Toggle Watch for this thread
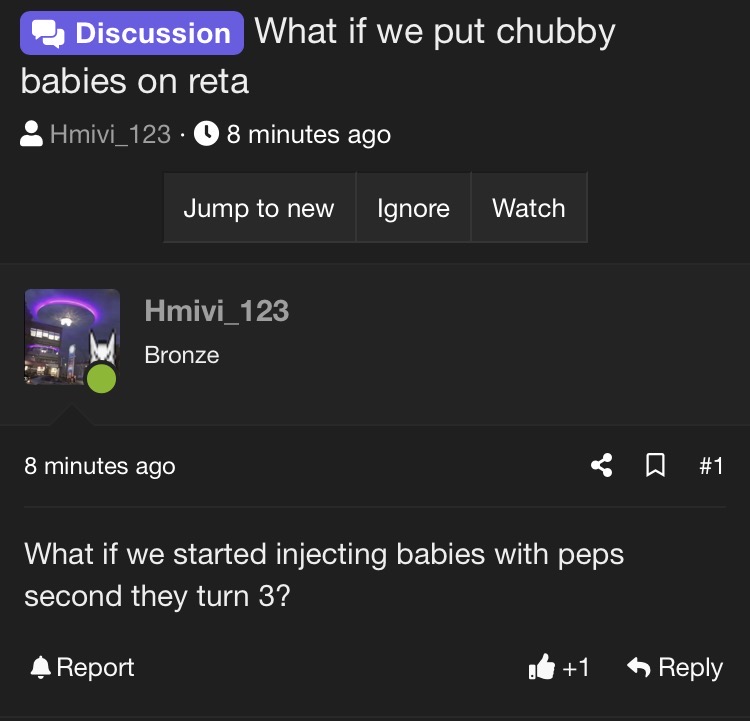 click(x=529, y=208)
